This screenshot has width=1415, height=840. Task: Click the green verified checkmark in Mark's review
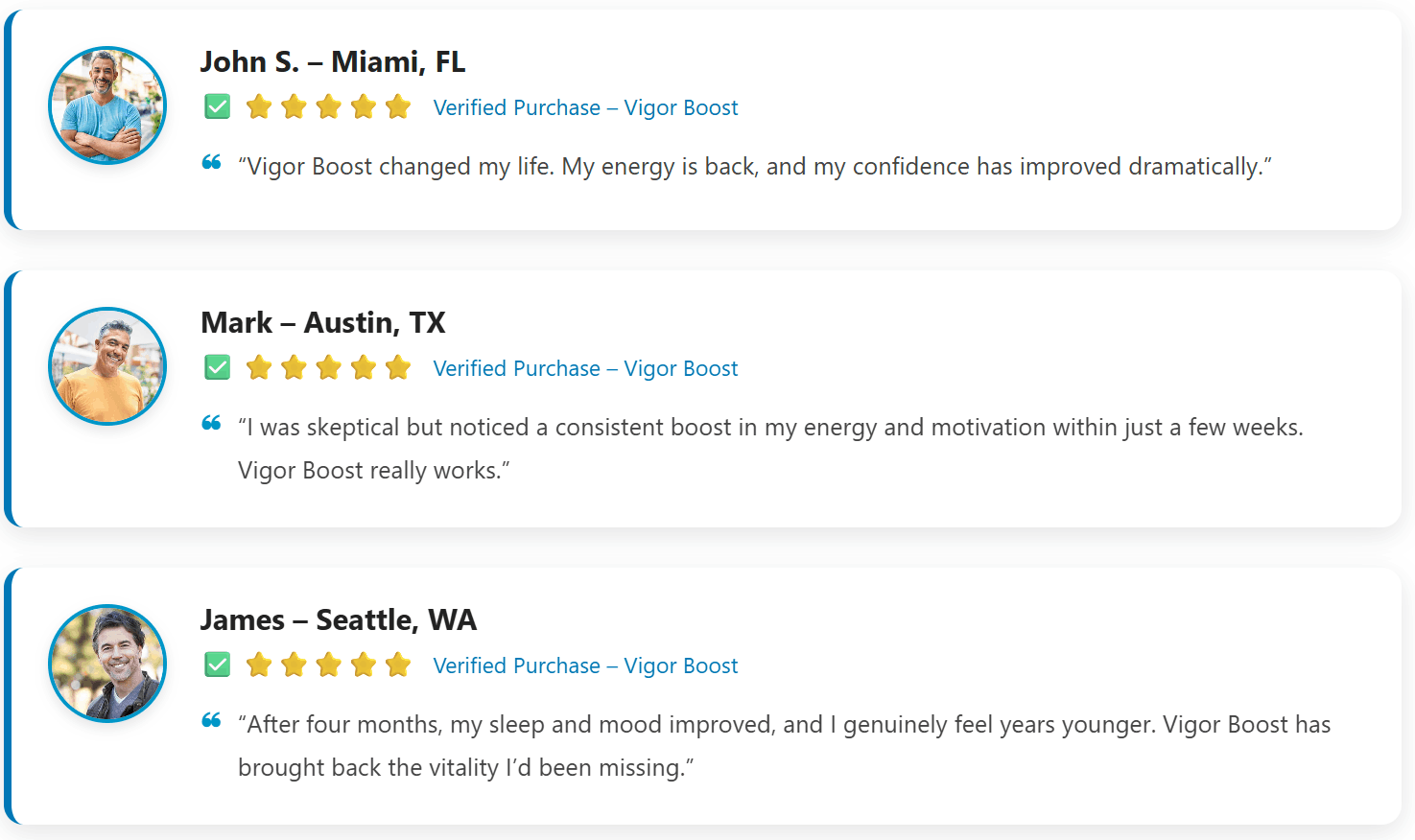click(x=218, y=367)
